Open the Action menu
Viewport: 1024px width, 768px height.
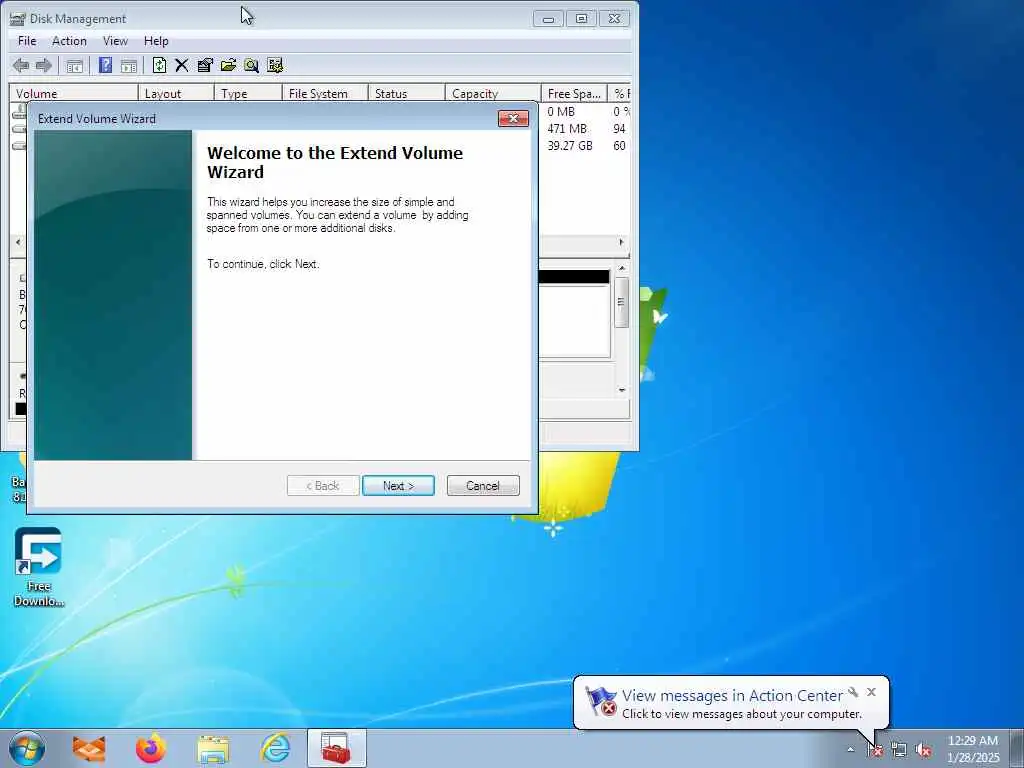[x=69, y=41]
